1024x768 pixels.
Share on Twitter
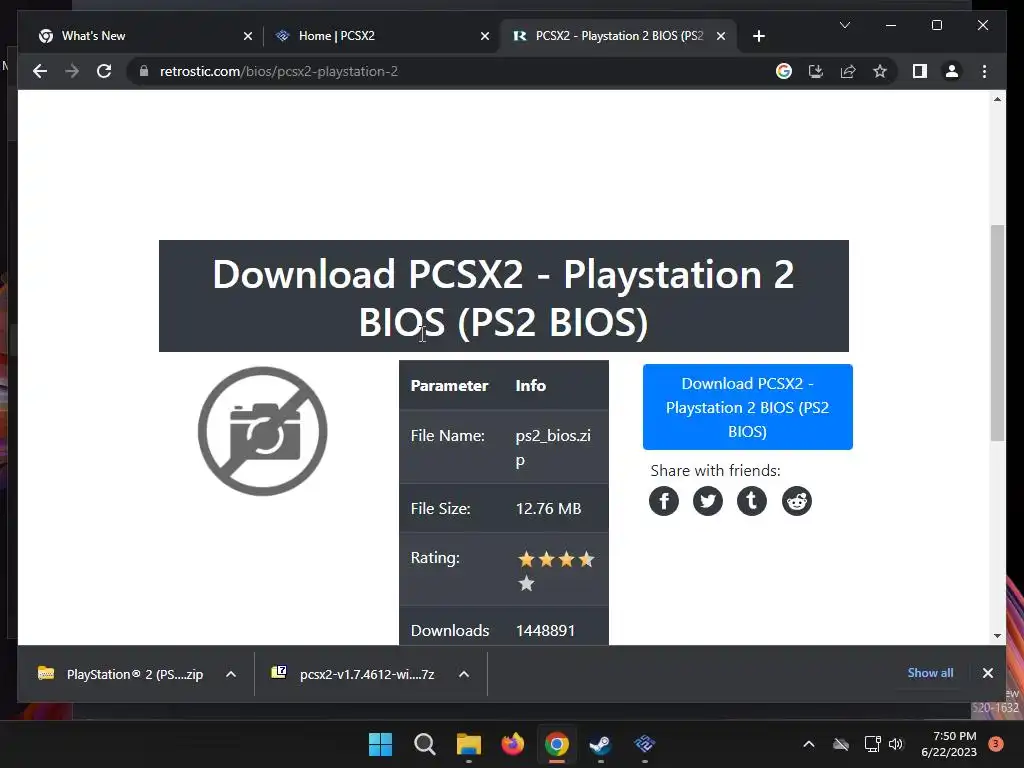708,501
